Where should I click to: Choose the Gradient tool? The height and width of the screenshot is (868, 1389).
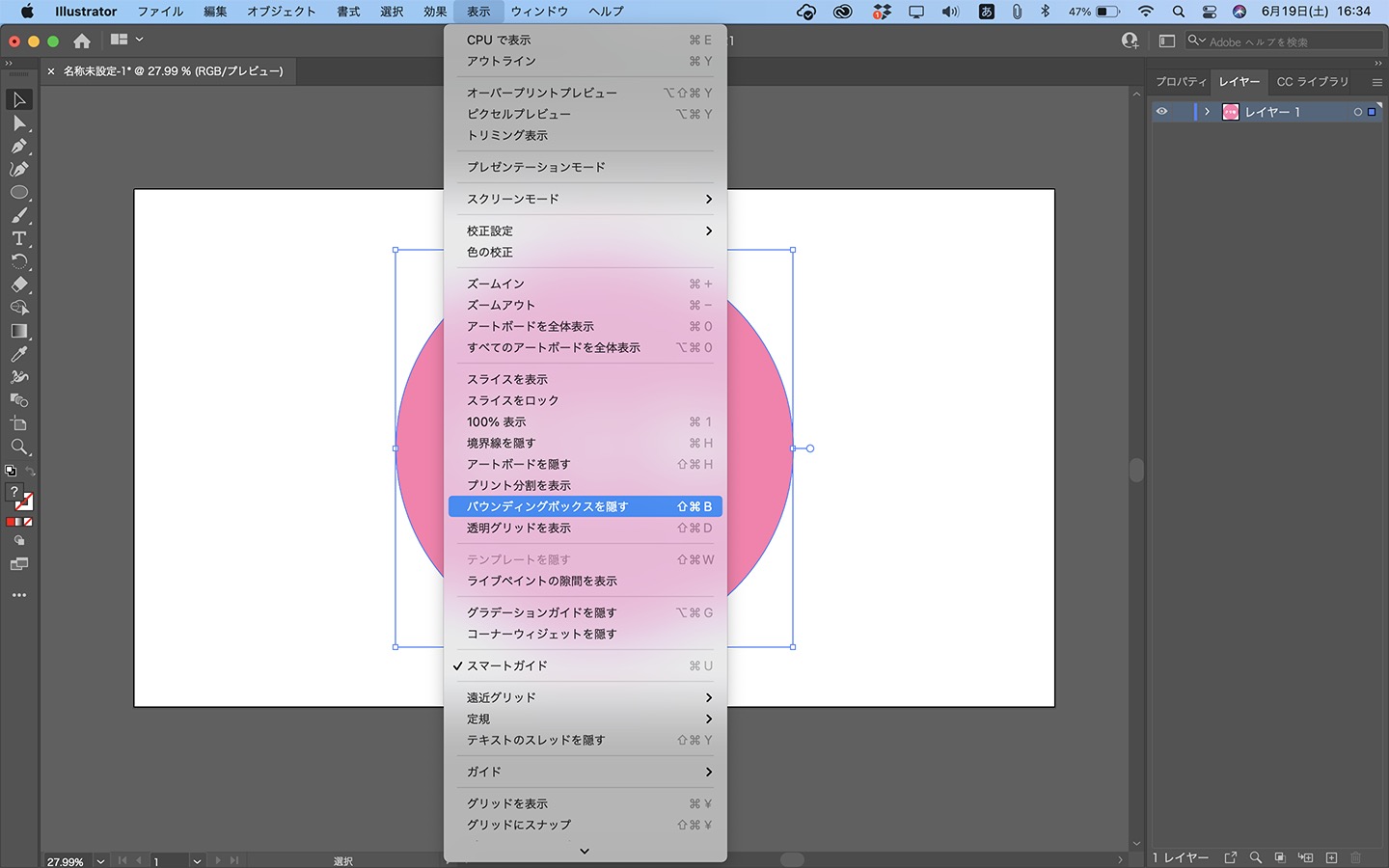point(17,331)
